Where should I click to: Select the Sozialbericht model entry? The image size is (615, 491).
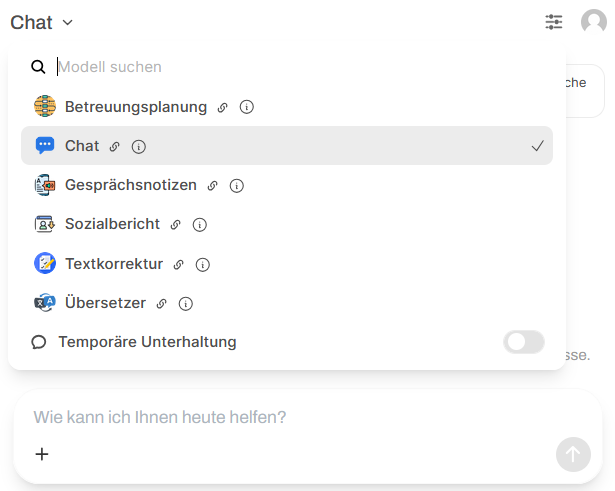111,225
